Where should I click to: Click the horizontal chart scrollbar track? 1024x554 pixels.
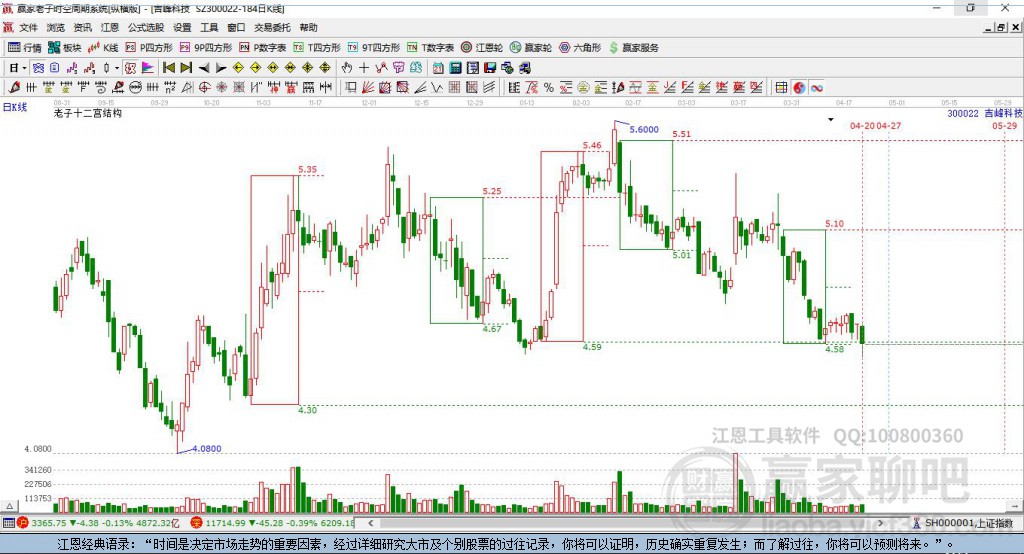click(626, 523)
